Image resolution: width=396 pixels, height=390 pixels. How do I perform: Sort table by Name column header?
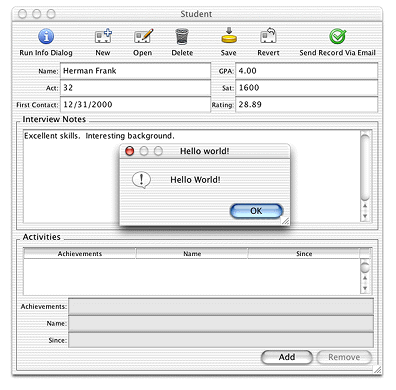[192, 254]
